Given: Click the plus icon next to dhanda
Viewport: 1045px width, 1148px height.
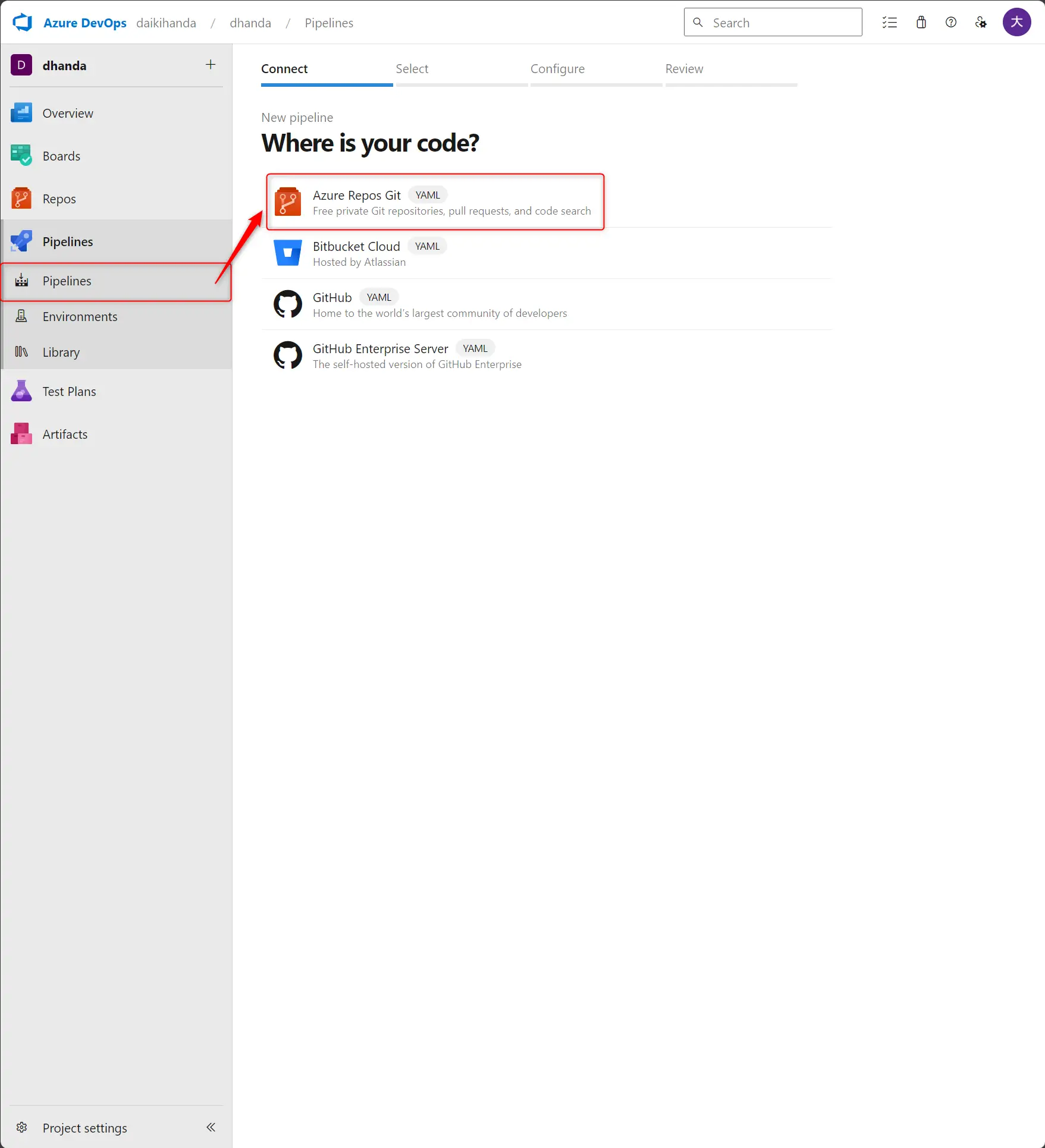Looking at the screenshot, I should pos(211,65).
